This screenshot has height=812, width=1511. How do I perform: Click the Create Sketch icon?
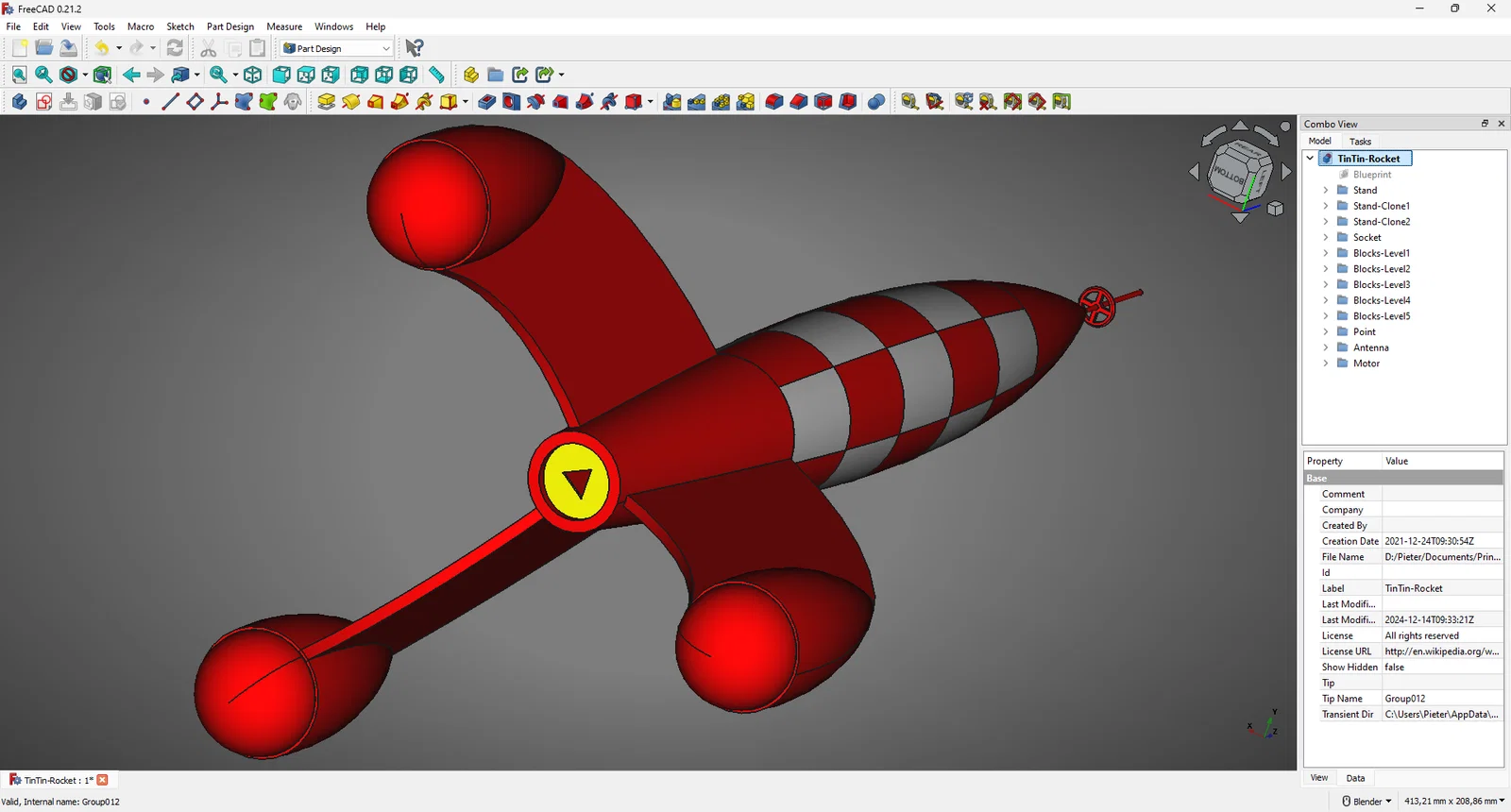click(43, 102)
